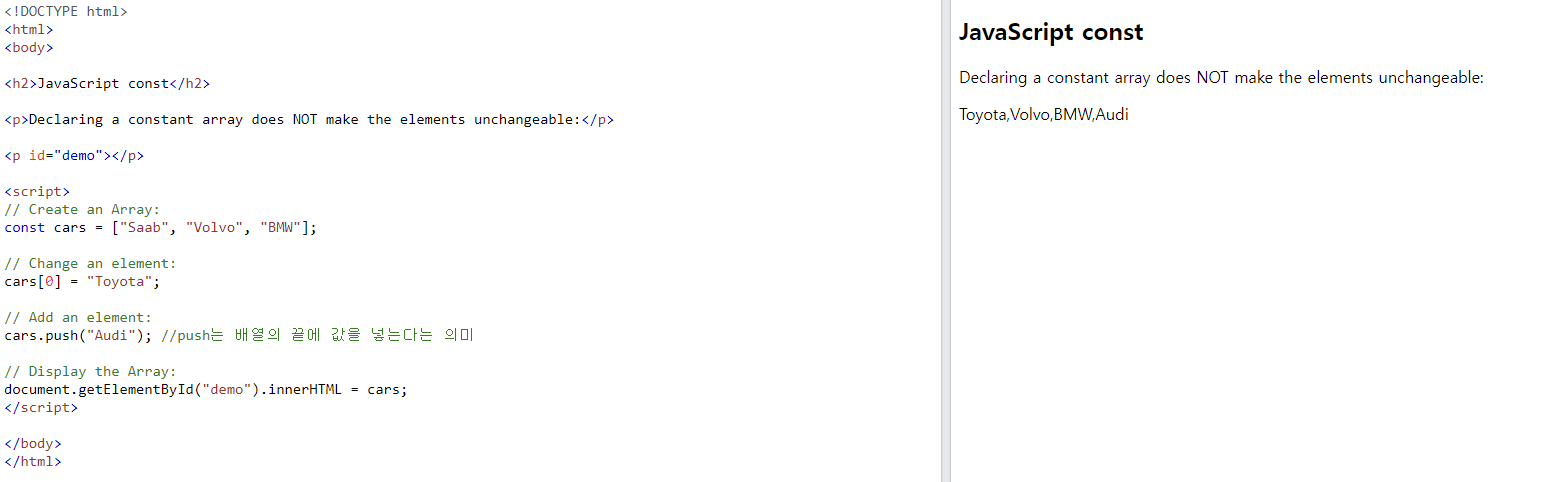1566x482 pixels.
Task: Click the const cars array declaration line
Action: click(161, 227)
